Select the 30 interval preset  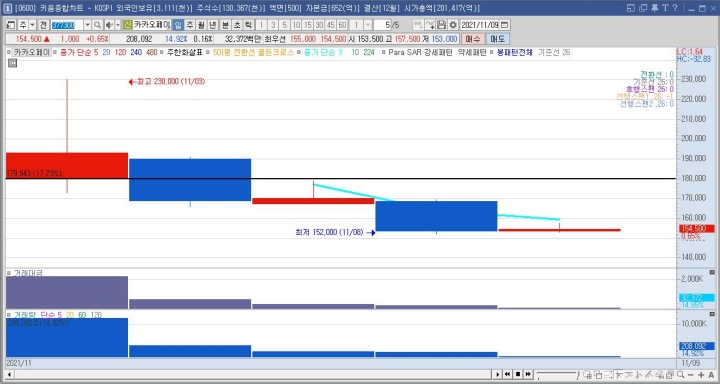coord(319,25)
